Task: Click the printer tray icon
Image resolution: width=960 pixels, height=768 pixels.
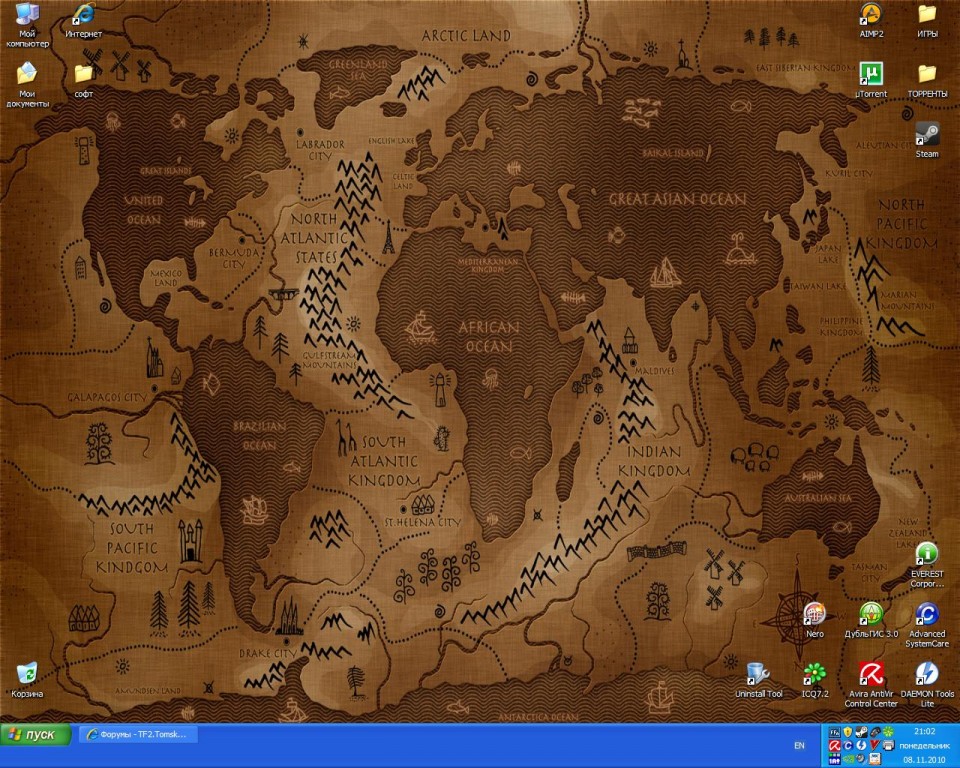Action: pos(888,745)
